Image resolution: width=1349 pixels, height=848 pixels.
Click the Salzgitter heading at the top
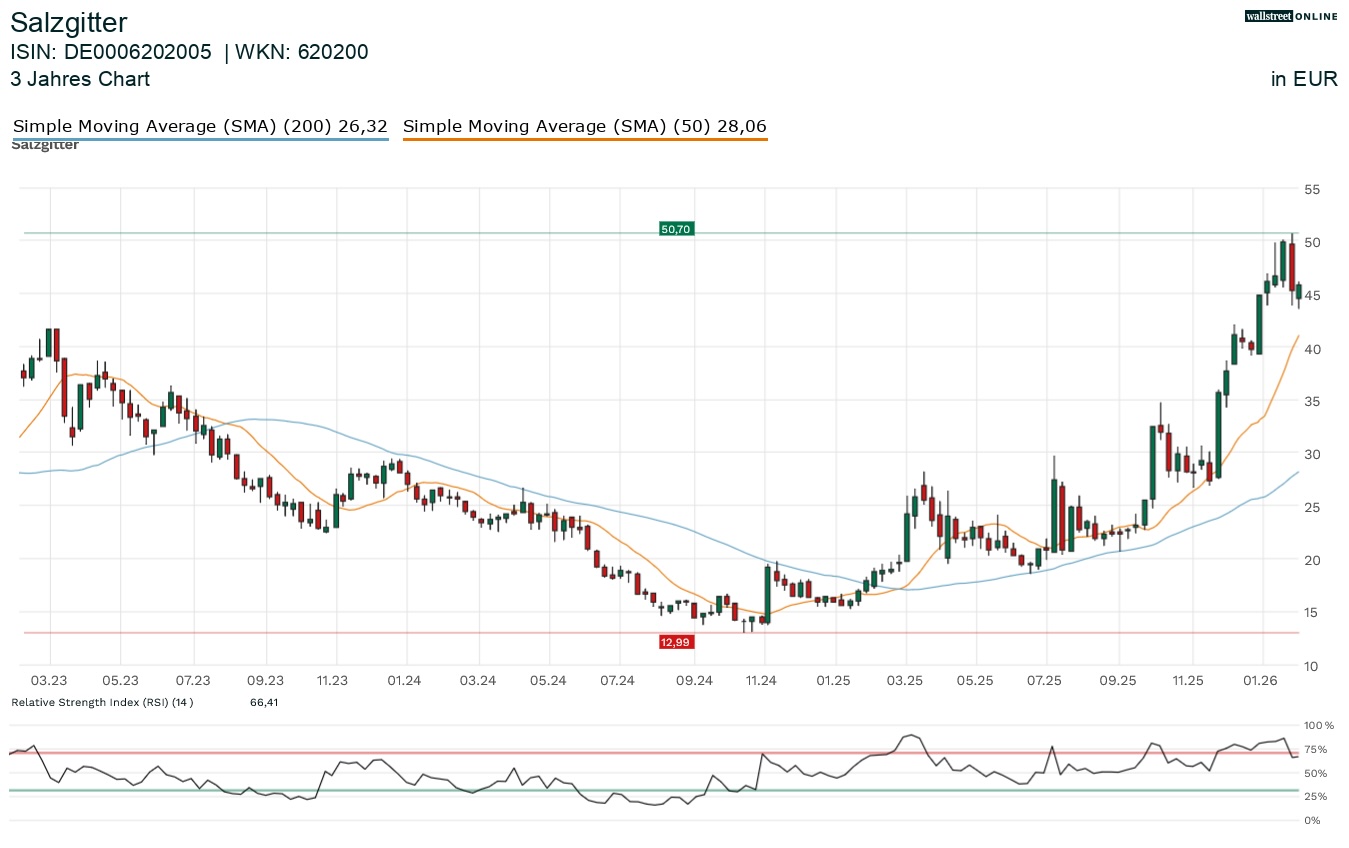(x=69, y=22)
